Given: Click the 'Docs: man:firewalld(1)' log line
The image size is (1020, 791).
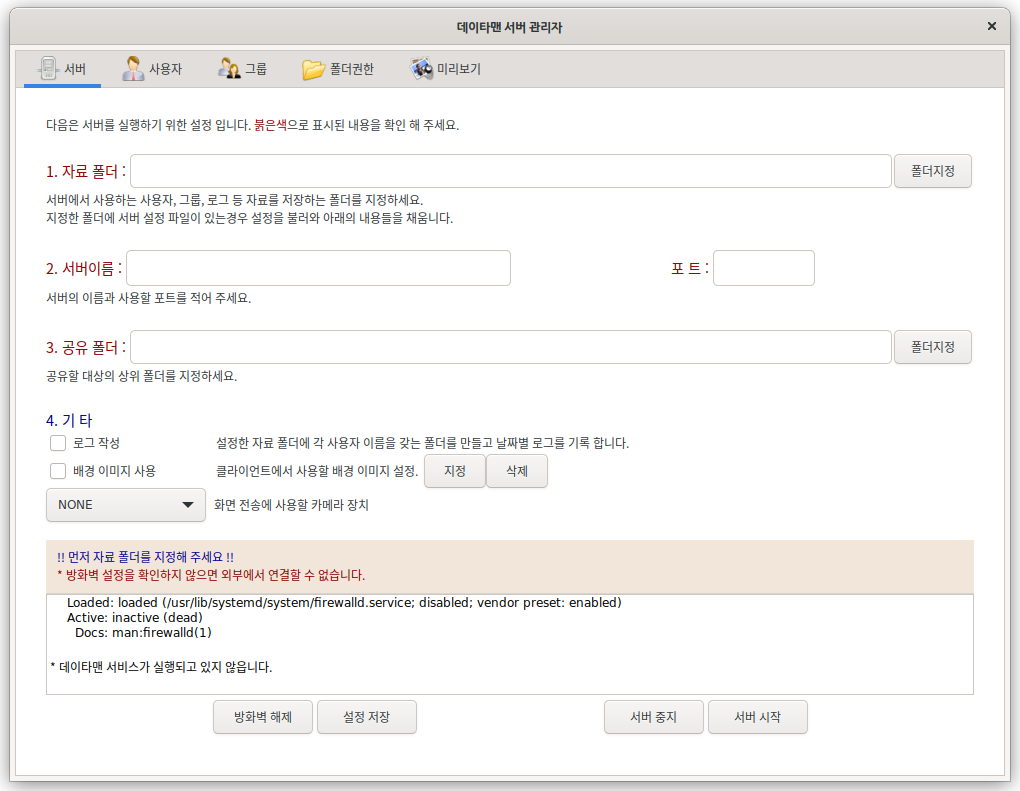Looking at the screenshot, I should 143,633.
